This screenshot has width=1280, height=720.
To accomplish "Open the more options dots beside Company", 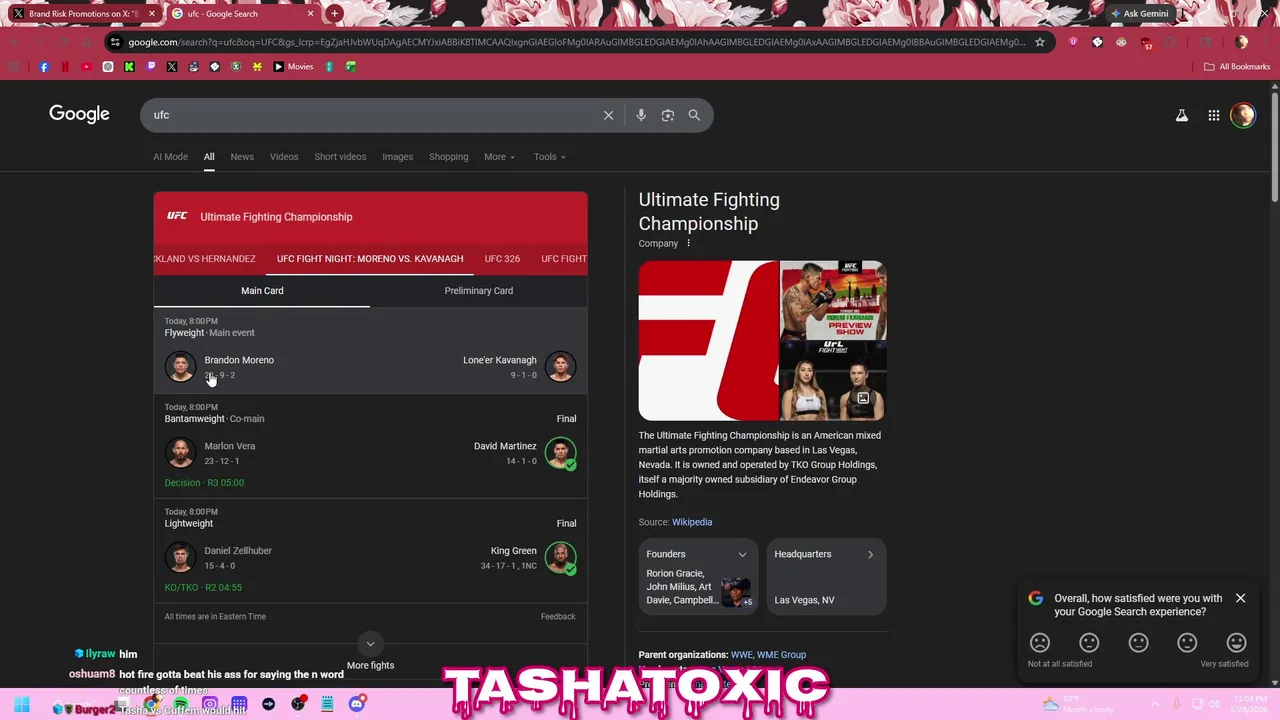I will point(688,243).
